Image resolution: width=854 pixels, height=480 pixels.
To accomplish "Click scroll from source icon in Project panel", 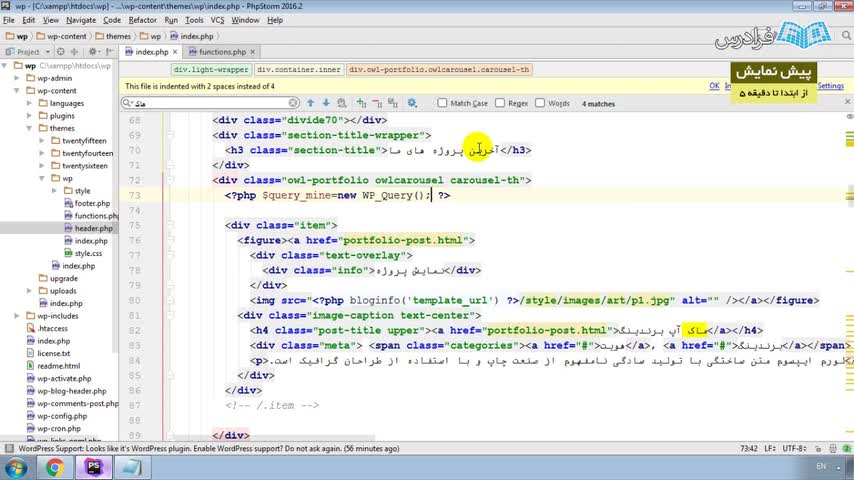I will (x=60, y=52).
